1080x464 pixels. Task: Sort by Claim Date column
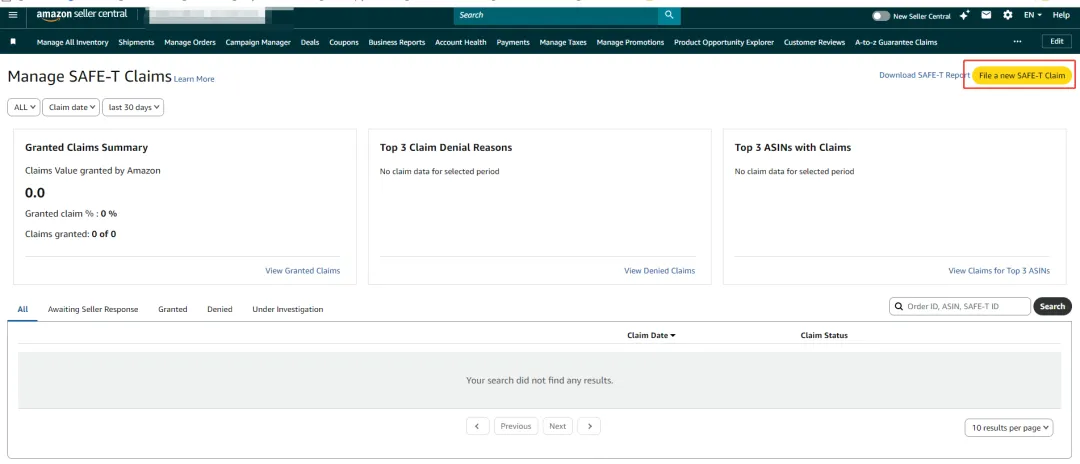click(651, 335)
